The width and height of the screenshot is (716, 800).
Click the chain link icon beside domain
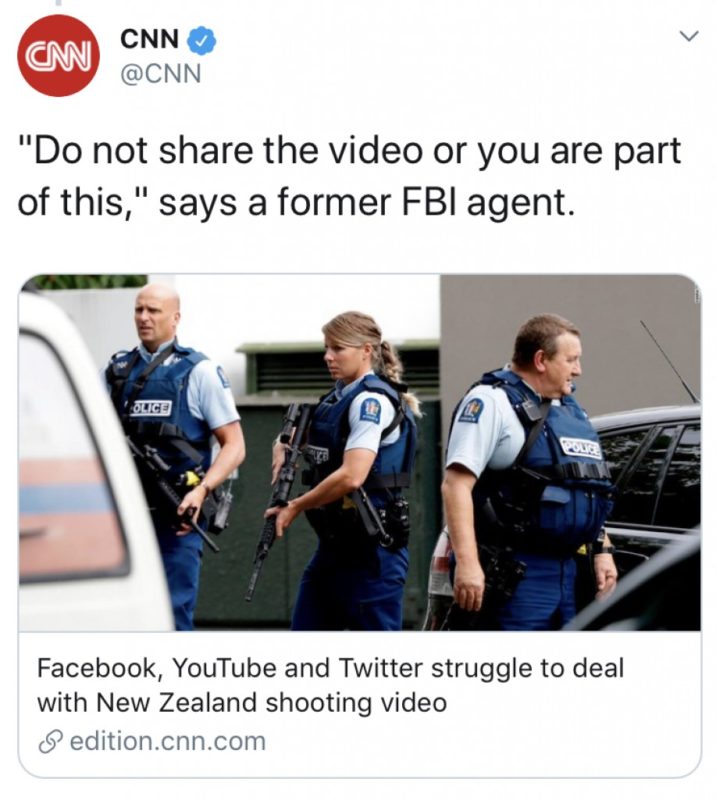[x=49, y=742]
